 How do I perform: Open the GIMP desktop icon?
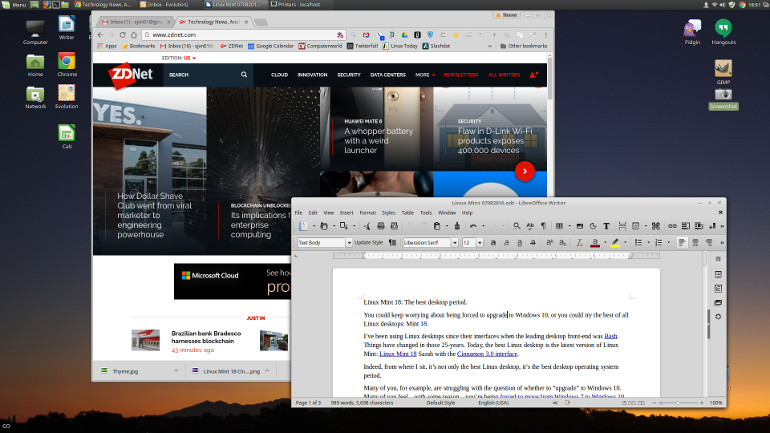[723, 72]
